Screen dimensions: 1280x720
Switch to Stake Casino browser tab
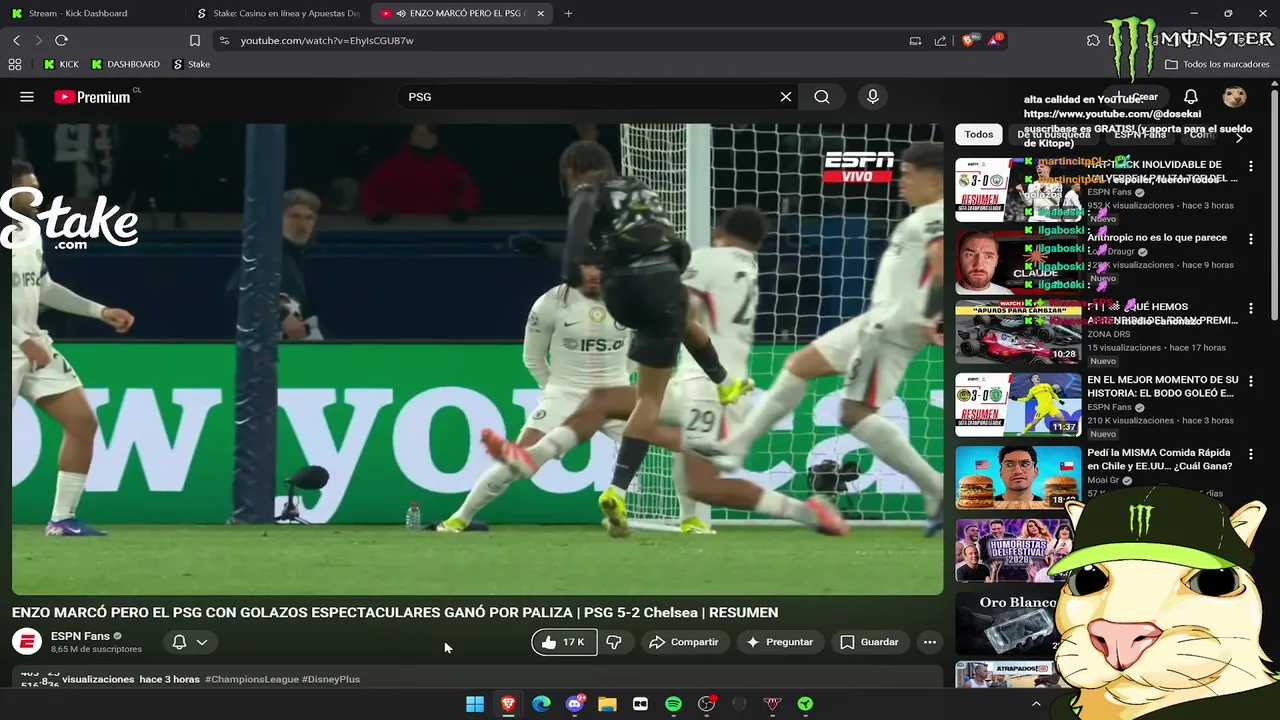pos(278,13)
